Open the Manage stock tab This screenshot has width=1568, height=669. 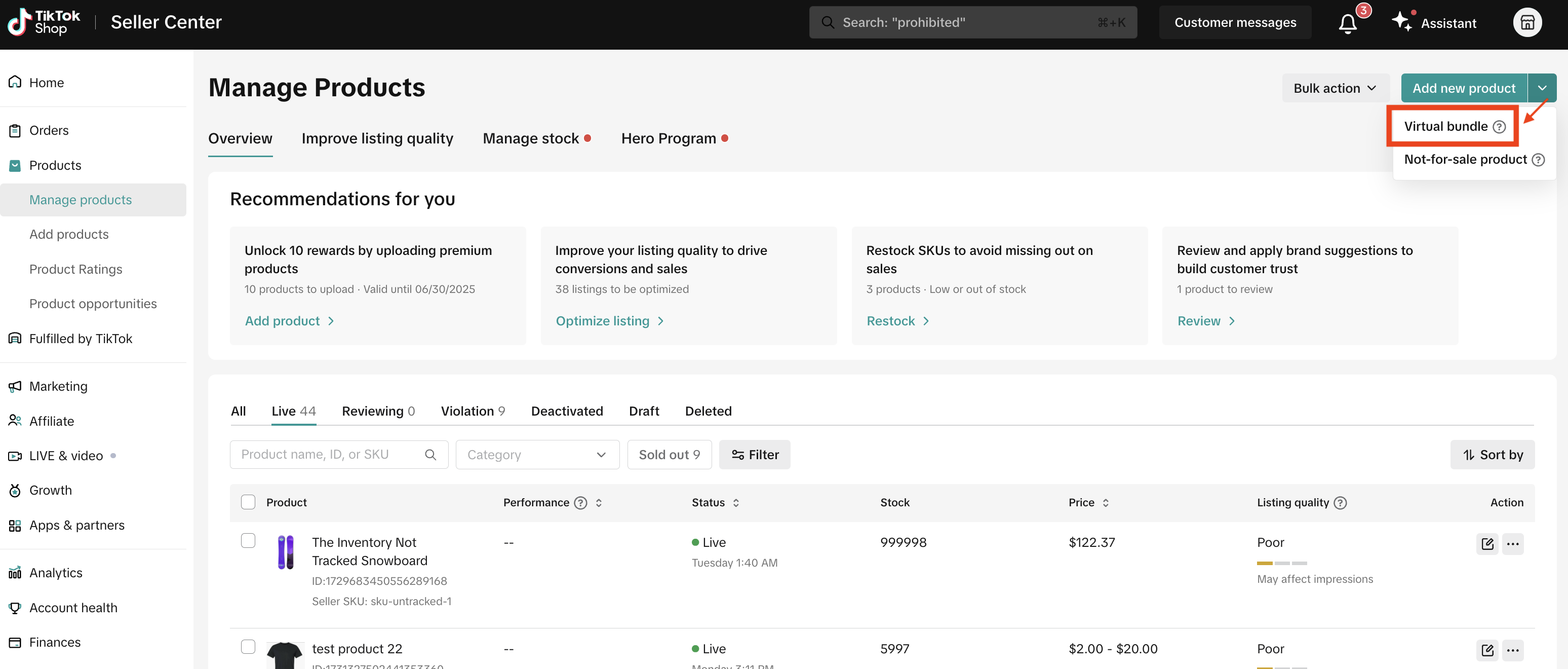coord(530,139)
